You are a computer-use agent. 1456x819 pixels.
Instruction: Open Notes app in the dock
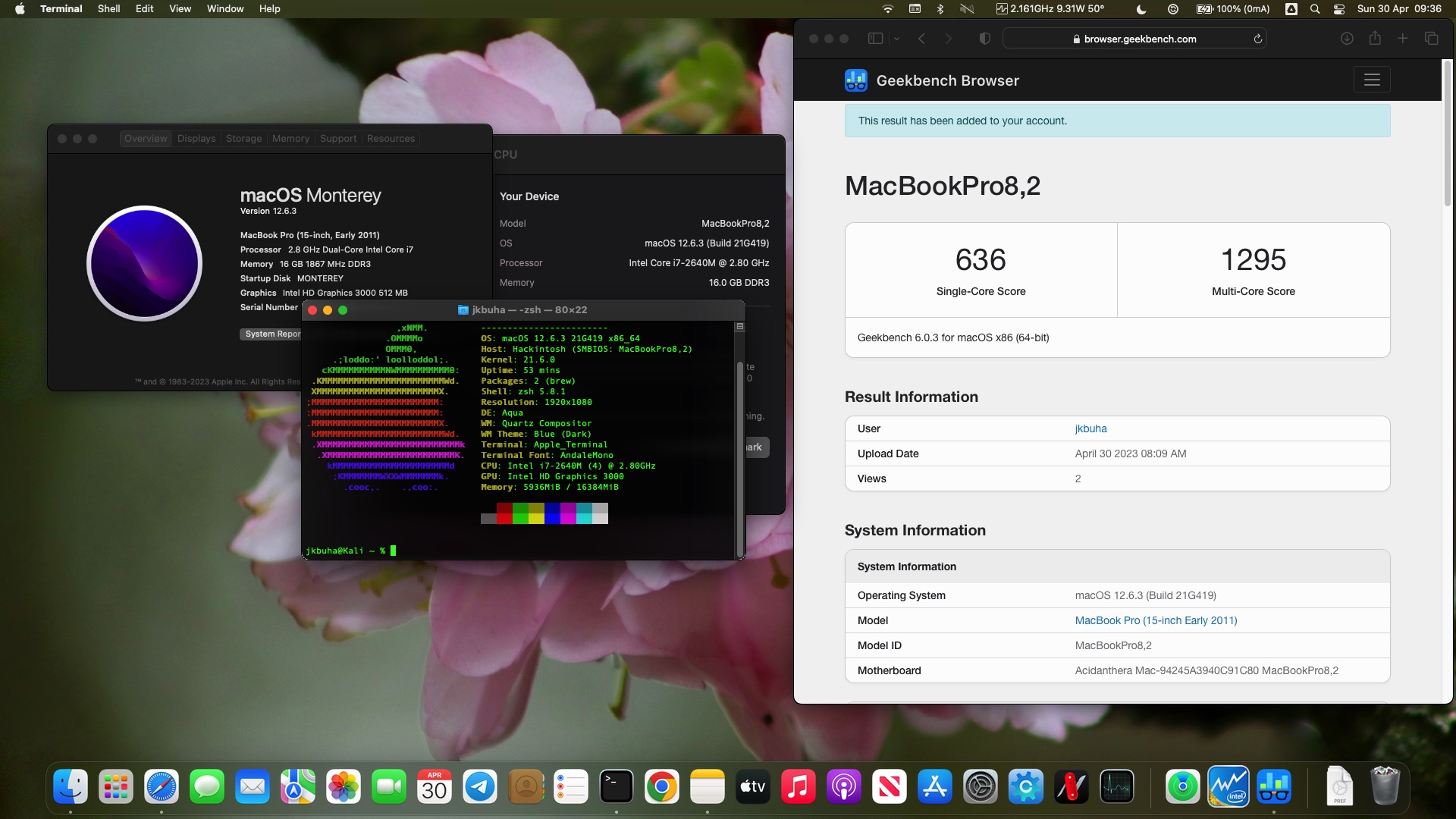(x=708, y=787)
